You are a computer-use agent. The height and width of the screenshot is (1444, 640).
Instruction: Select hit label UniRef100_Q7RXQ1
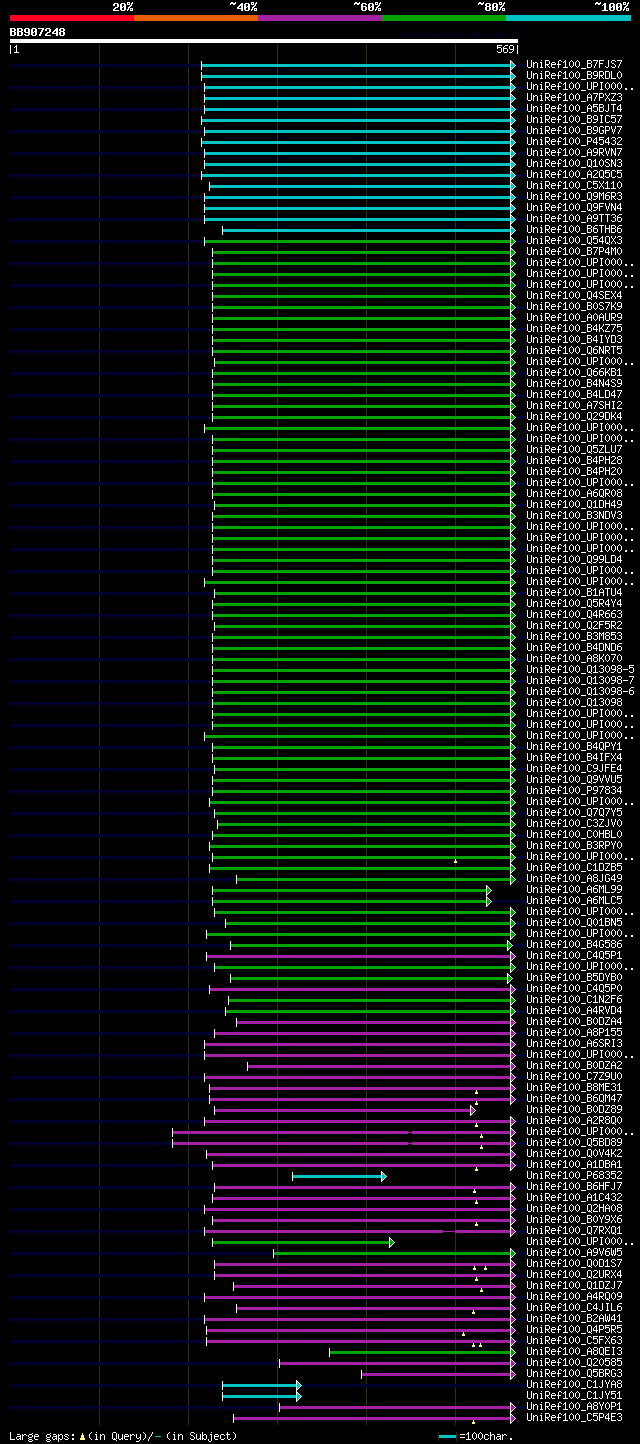574,1230
